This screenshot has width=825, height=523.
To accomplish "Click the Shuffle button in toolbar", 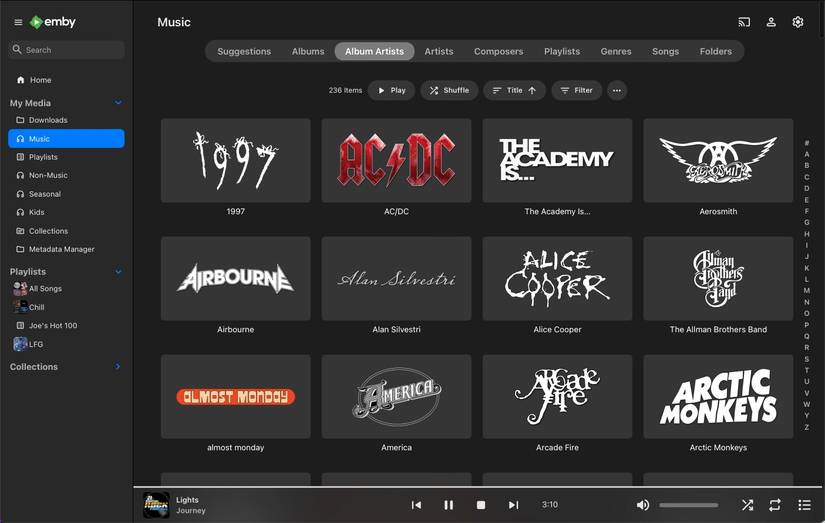I will pyautogui.click(x=449, y=90).
